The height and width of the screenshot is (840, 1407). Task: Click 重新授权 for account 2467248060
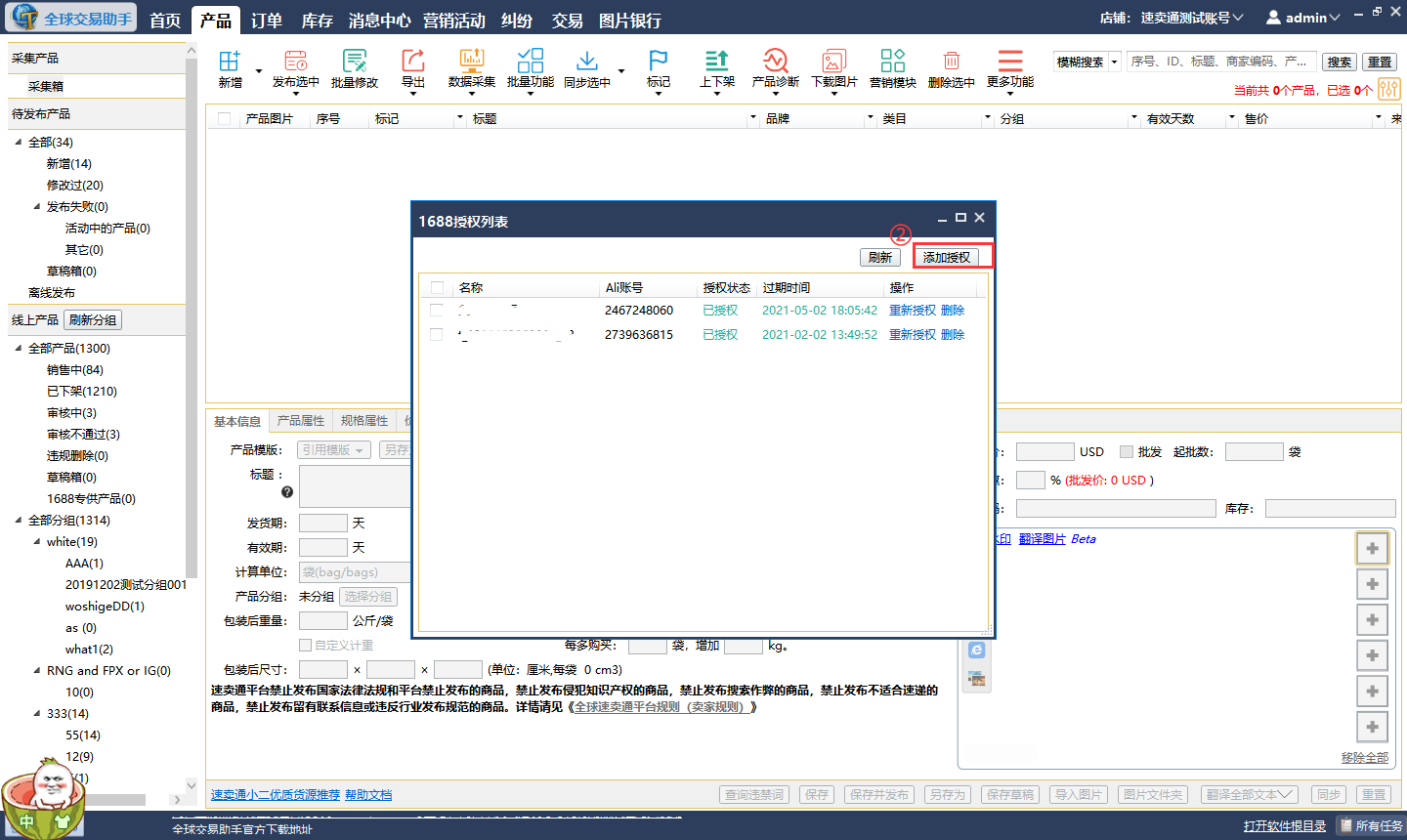click(913, 310)
